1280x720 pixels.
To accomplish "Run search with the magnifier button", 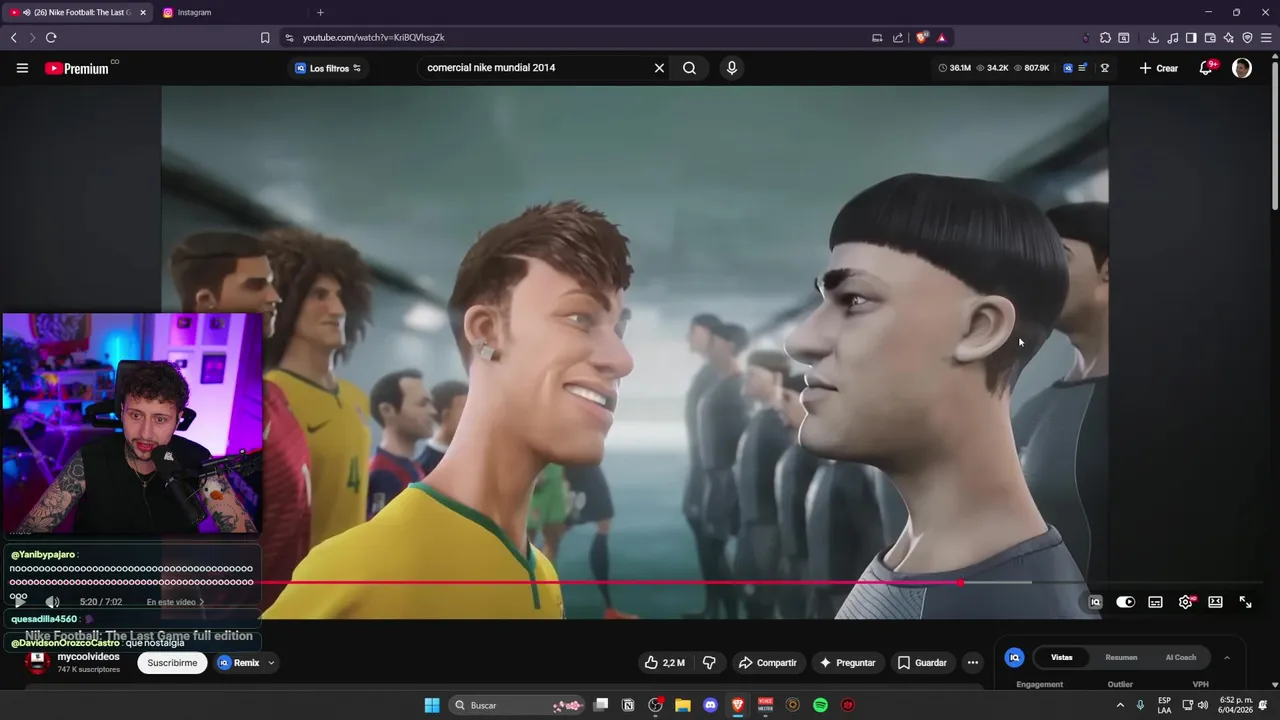I will click(689, 68).
